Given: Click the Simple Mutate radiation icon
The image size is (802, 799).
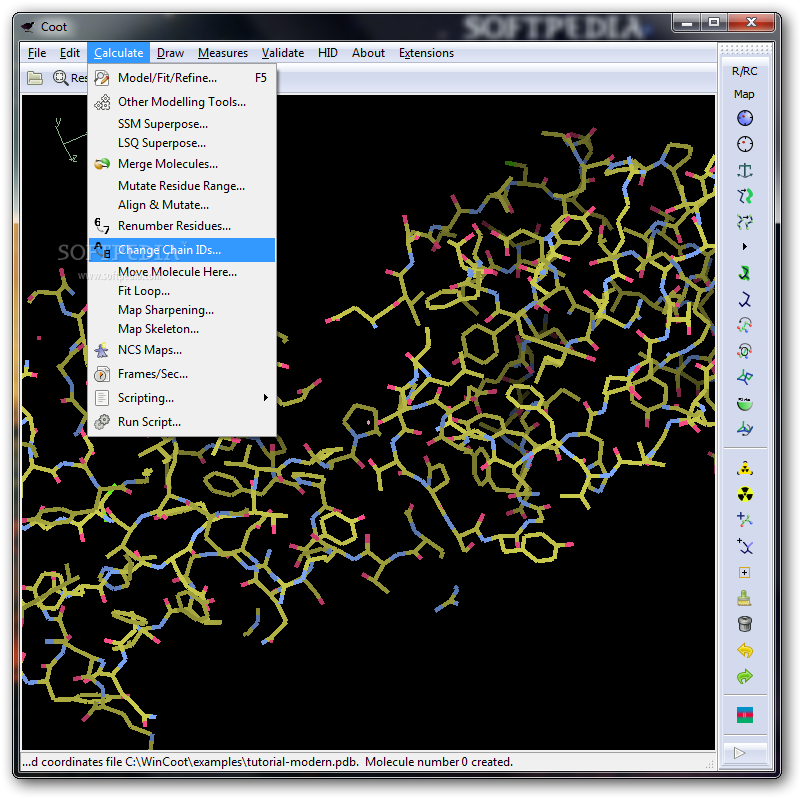Looking at the screenshot, I should [745, 494].
